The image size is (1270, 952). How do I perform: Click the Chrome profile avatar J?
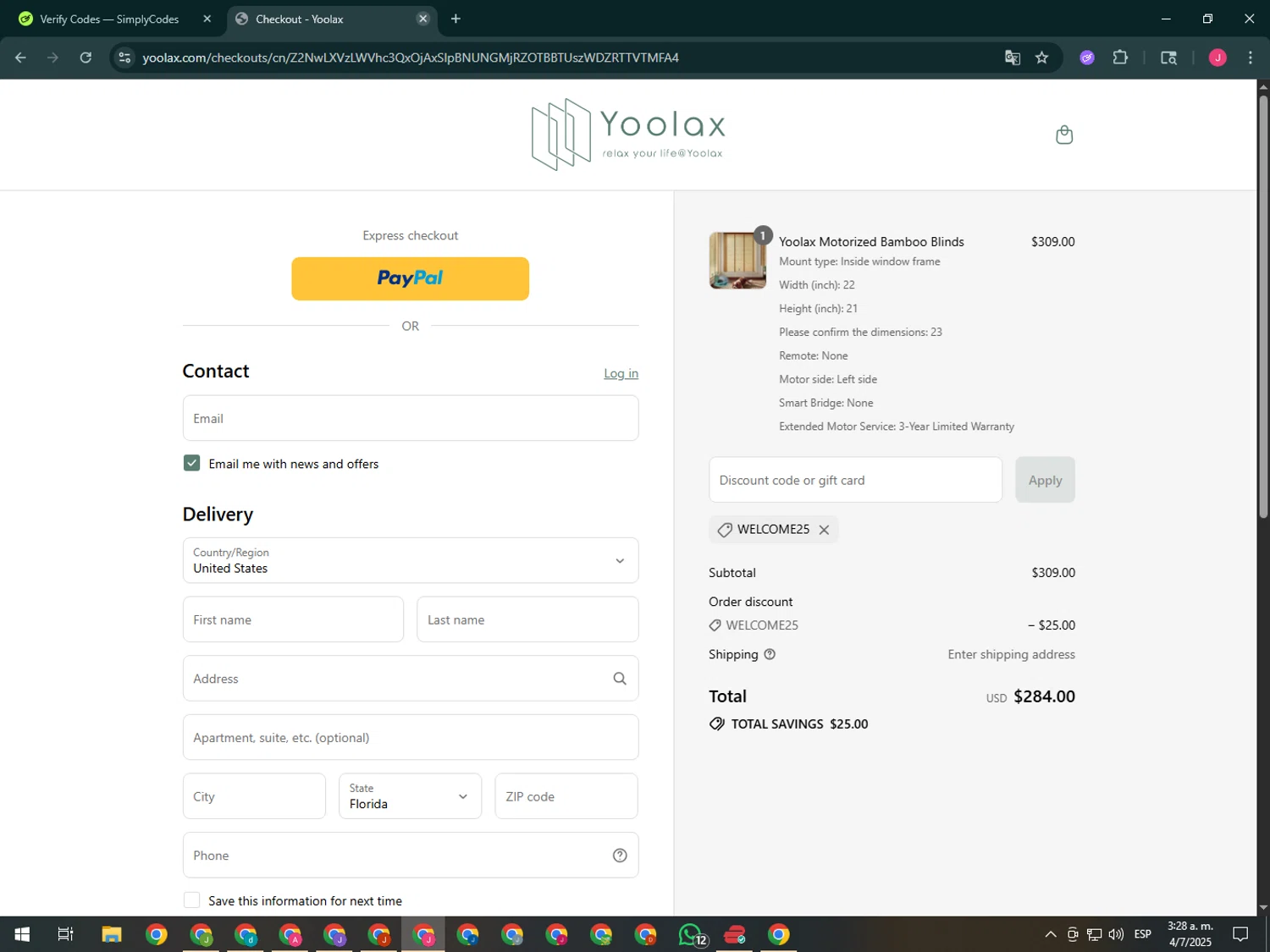[x=1218, y=58]
